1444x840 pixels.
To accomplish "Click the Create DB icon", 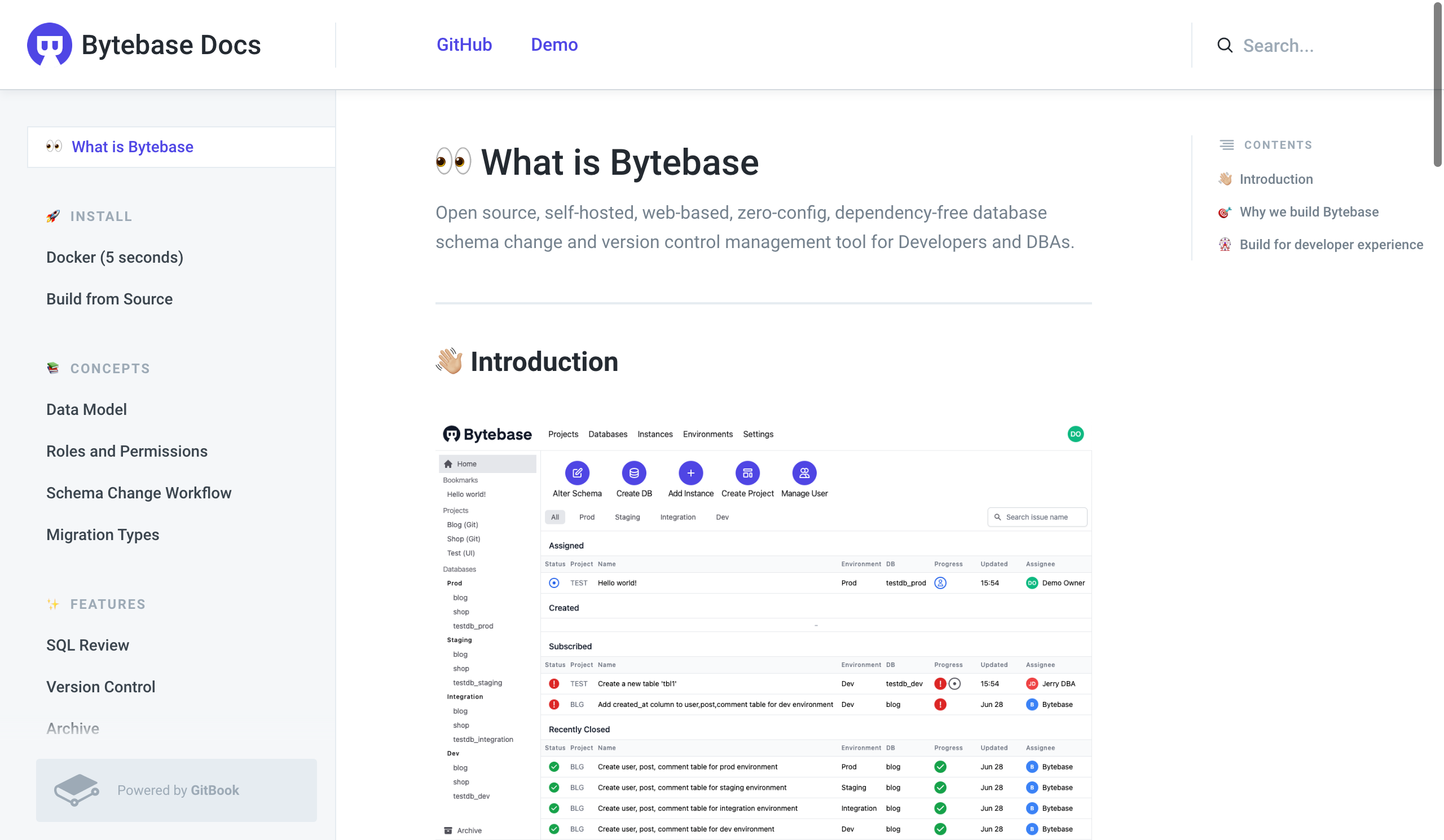I will 633,472.
